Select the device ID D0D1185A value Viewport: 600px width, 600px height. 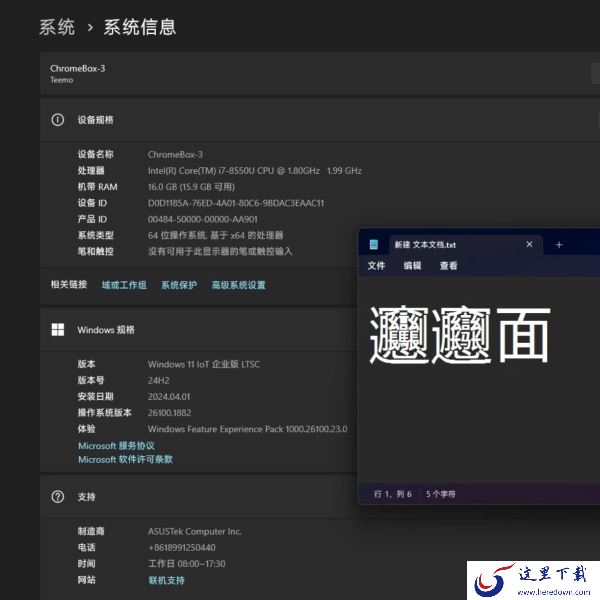tap(236, 203)
